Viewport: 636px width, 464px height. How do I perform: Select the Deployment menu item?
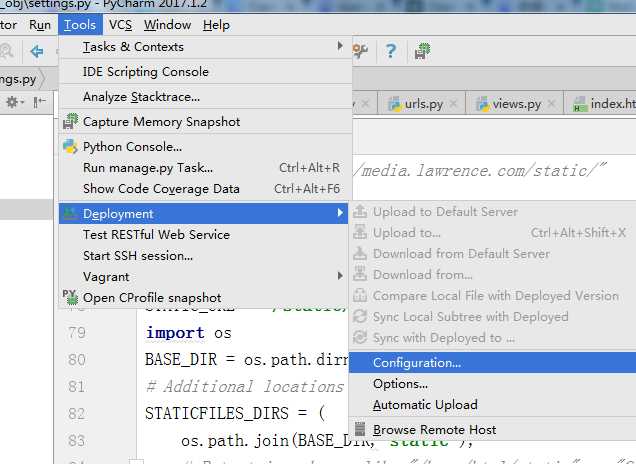pos(203,214)
